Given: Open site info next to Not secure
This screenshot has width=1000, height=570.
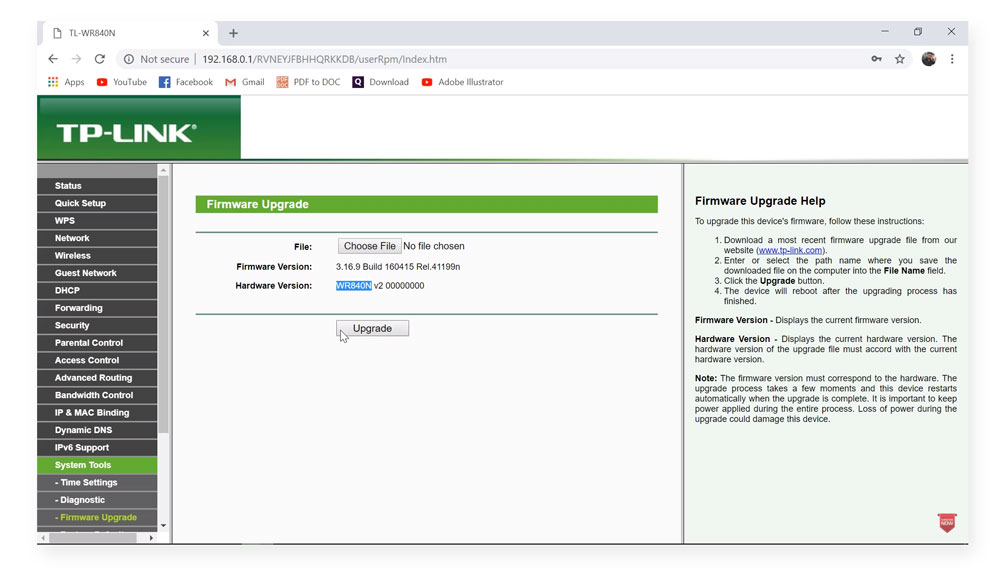Looking at the screenshot, I should coord(129,59).
